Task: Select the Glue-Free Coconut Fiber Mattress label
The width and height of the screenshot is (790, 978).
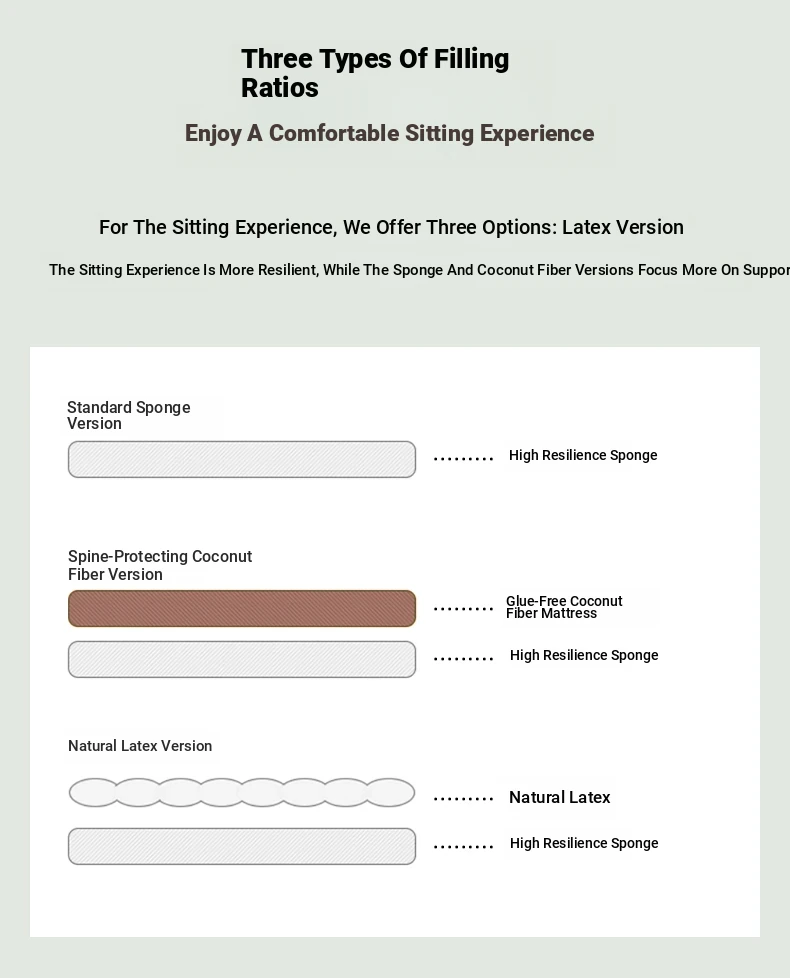Action: 564,607
